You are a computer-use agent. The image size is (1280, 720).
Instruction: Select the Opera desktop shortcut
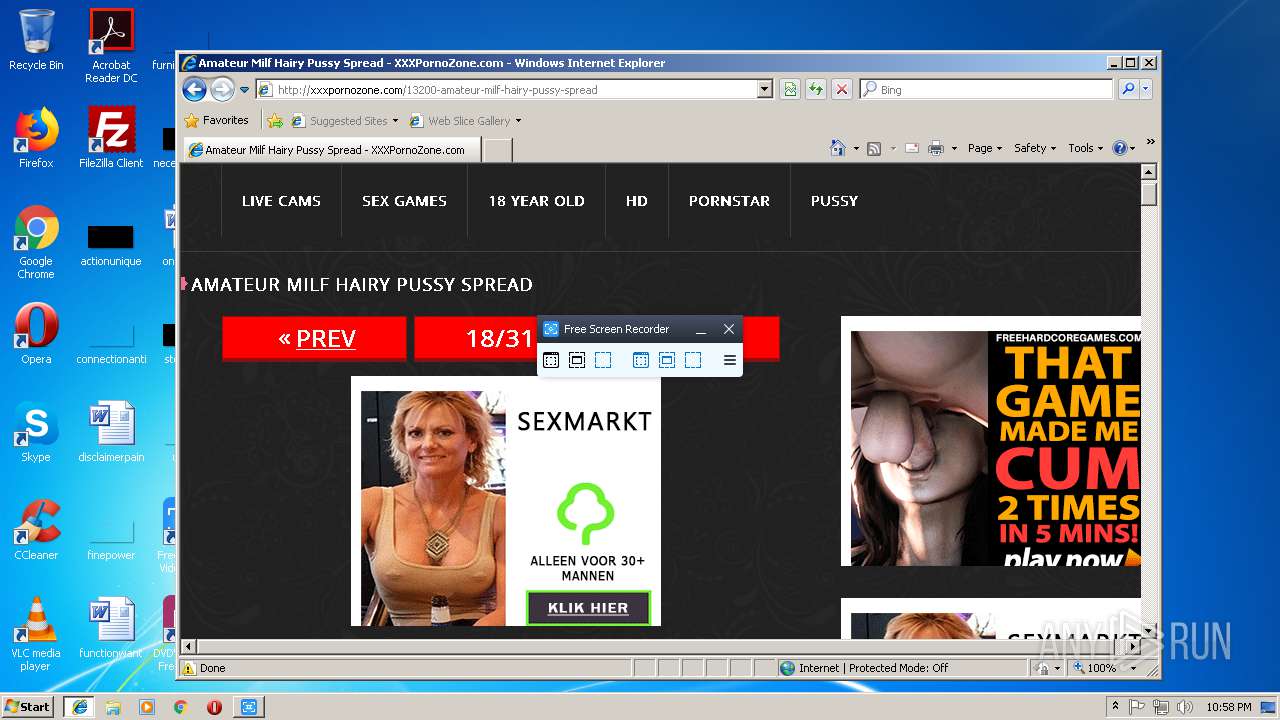coord(36,334)
